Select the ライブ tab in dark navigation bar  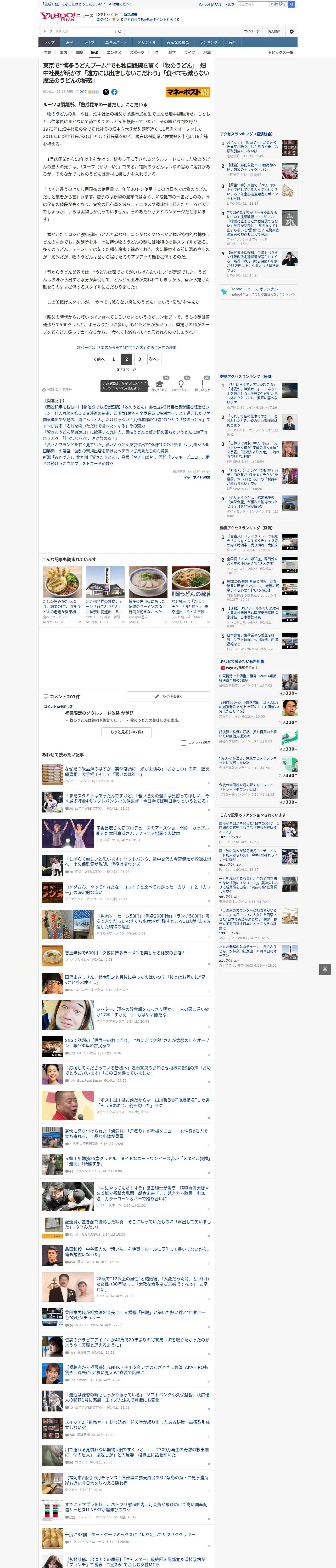(89, 42)
